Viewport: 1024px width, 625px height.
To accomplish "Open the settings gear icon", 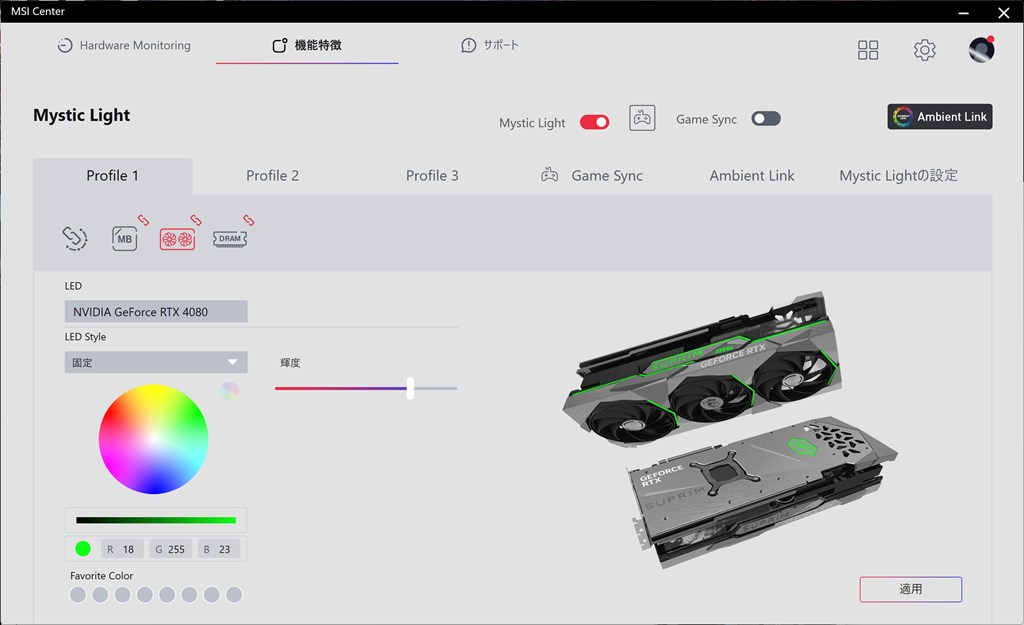I will [x=924, y=50].
